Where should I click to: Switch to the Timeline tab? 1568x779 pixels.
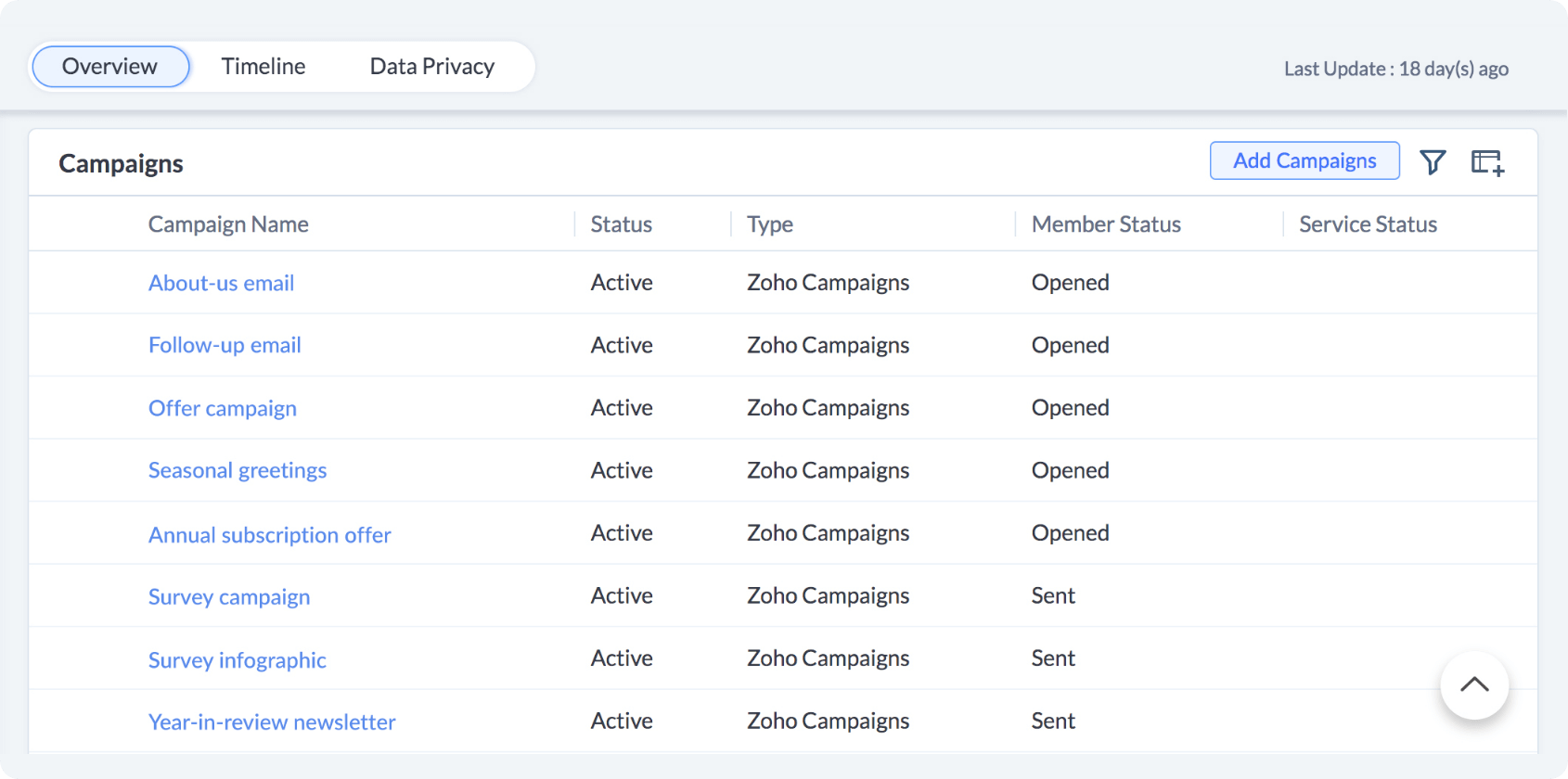263,66
